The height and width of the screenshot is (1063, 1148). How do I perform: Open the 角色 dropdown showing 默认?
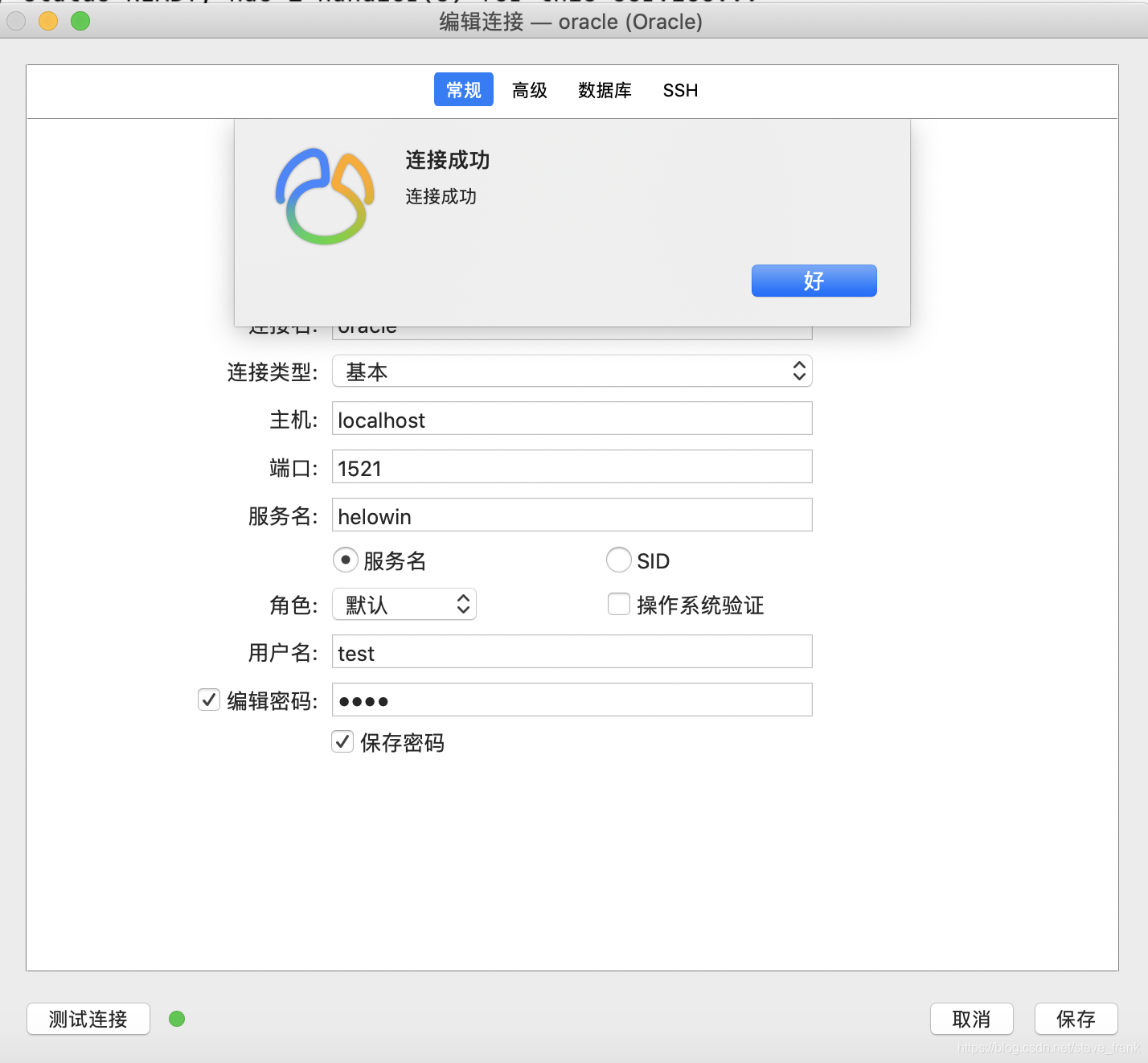click(404, 604)
